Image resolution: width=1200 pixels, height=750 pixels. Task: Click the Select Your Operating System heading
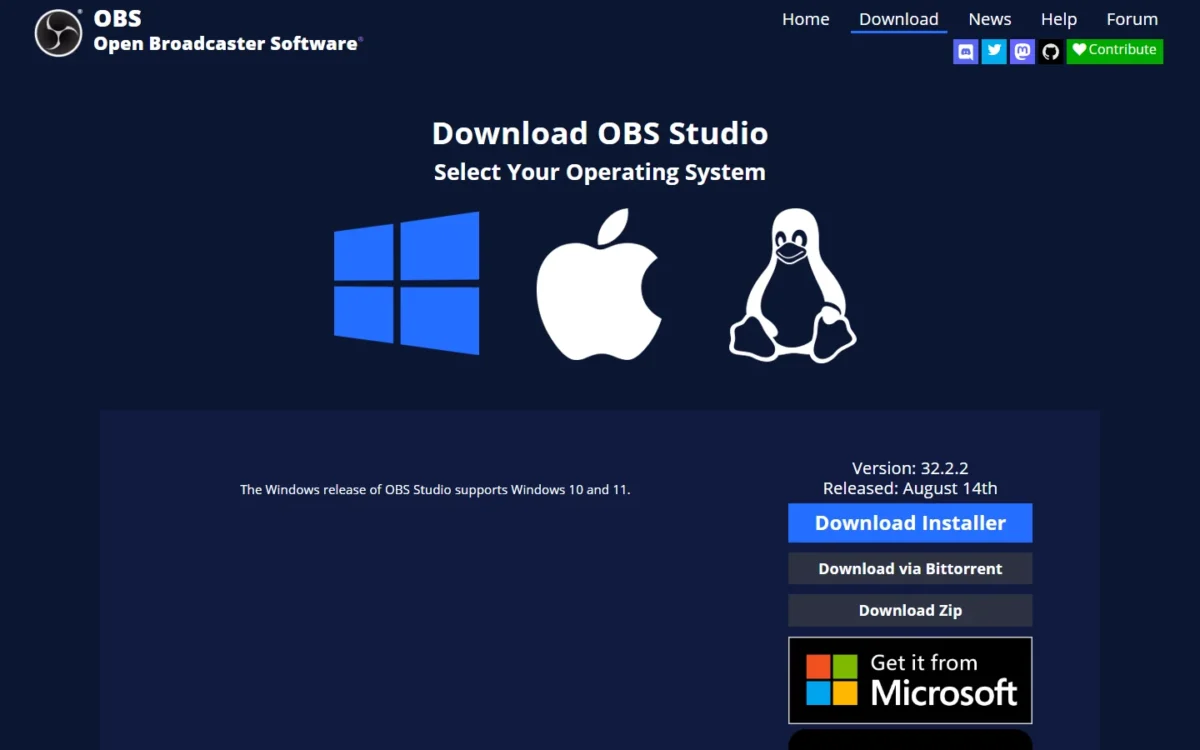(x=600, y=172)
